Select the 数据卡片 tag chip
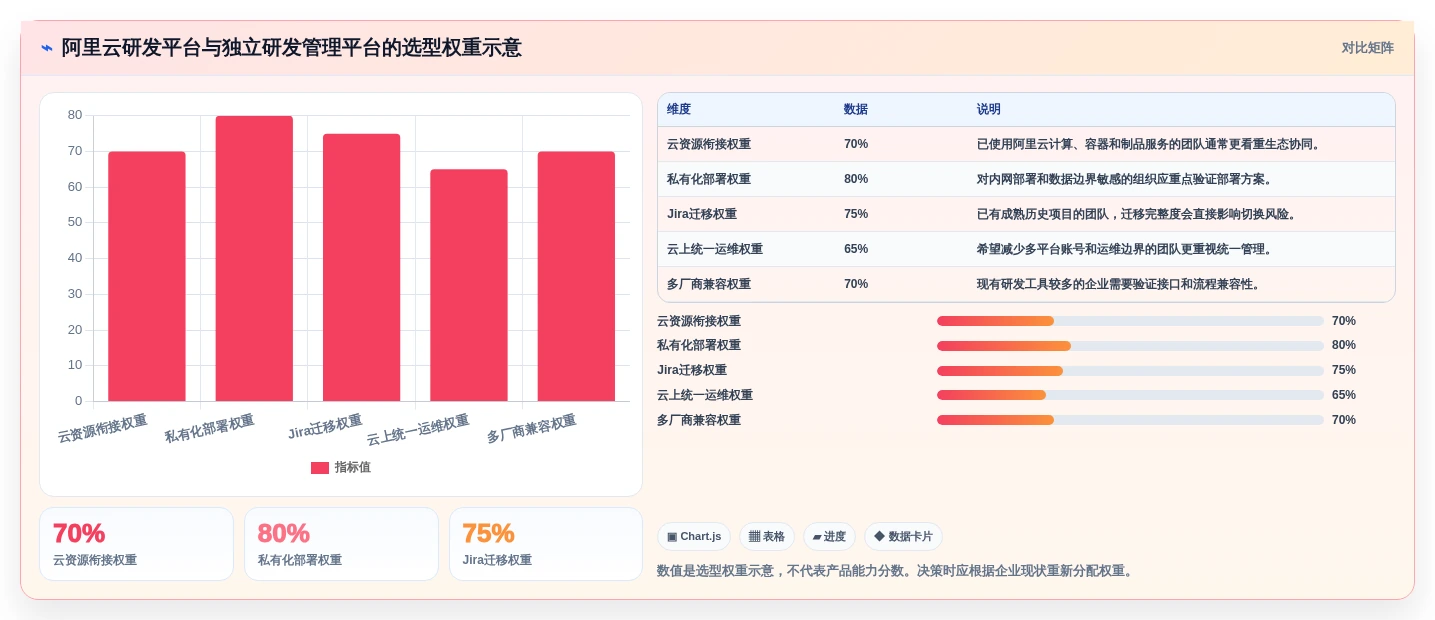 click(903, 537)
